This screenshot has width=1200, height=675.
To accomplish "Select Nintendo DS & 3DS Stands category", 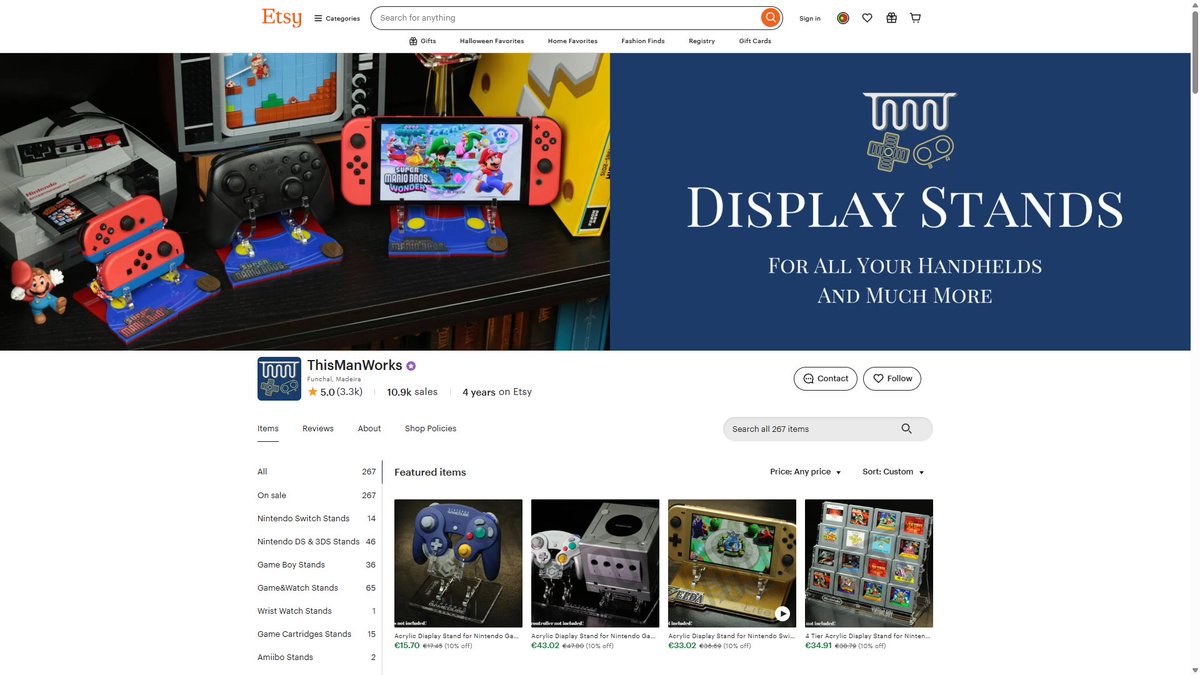I will (x=317, y=542).
